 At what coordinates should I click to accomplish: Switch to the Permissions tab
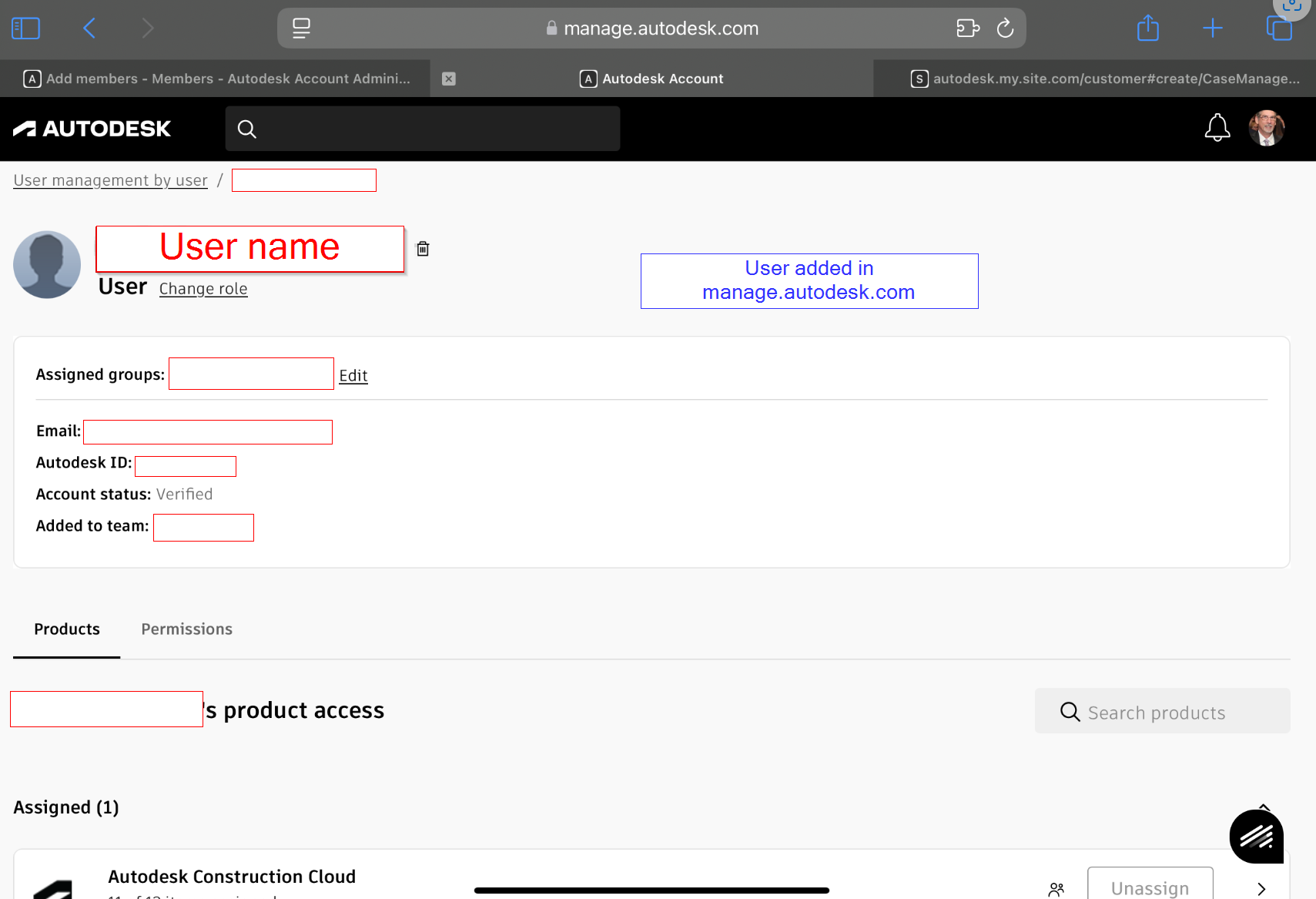186,629
